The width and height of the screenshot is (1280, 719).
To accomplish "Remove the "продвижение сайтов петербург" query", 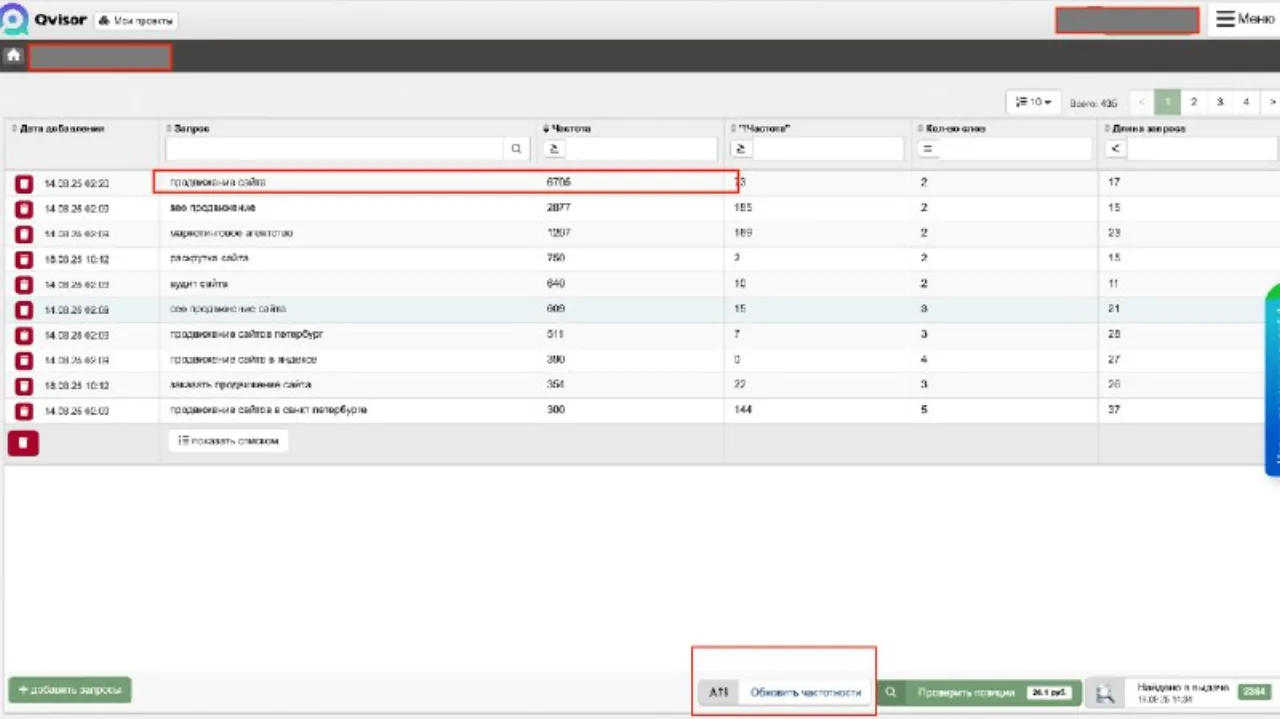I will tap(24, 335).
